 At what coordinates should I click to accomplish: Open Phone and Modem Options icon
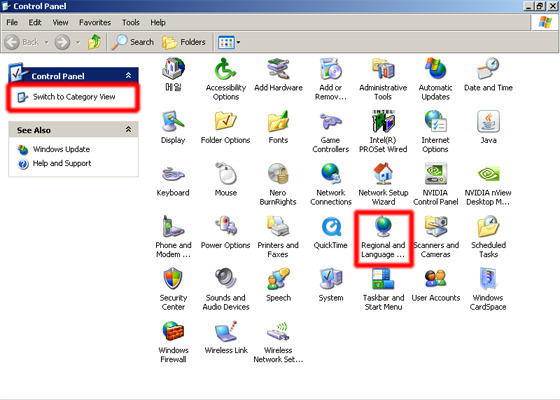point(173,236)
